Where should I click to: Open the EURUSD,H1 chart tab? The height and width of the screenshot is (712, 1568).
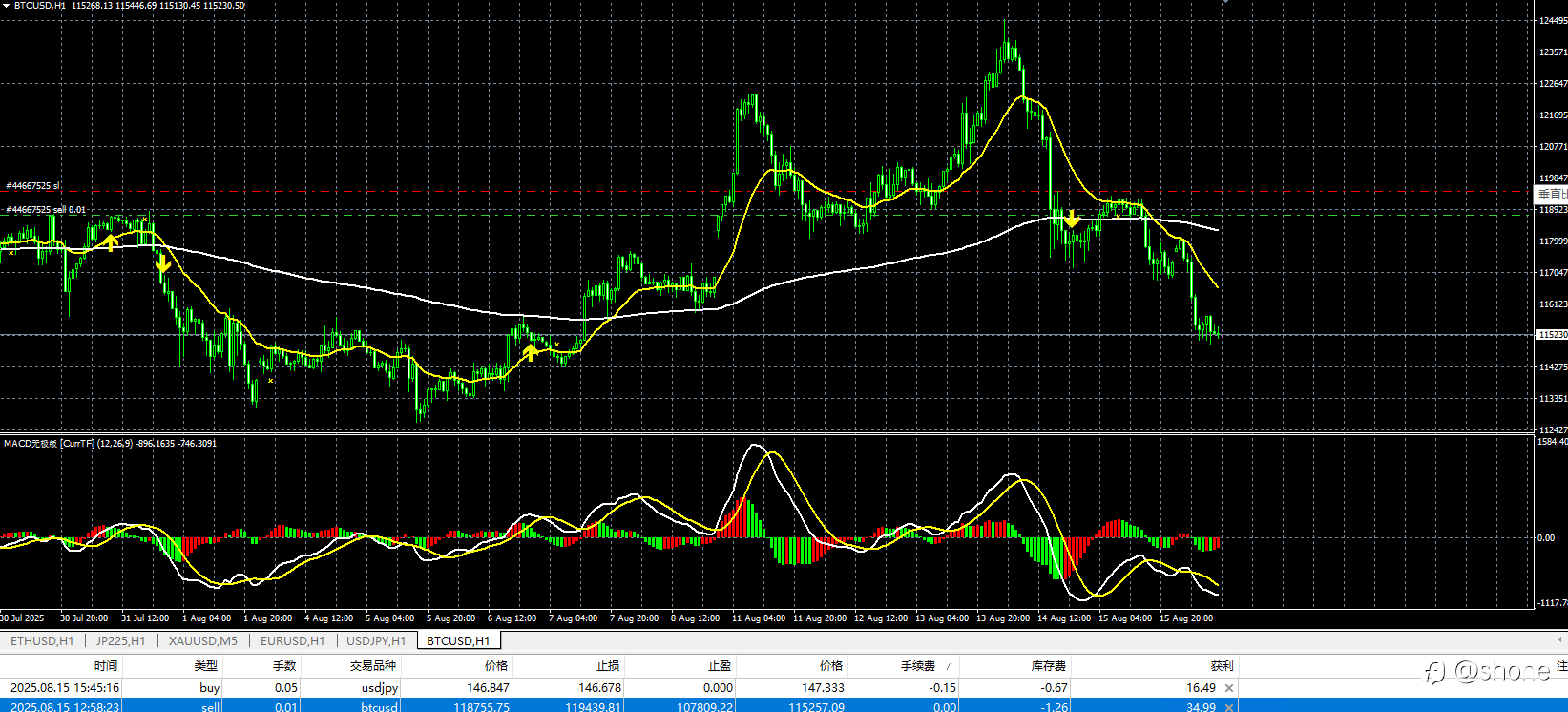coord(293,641)
